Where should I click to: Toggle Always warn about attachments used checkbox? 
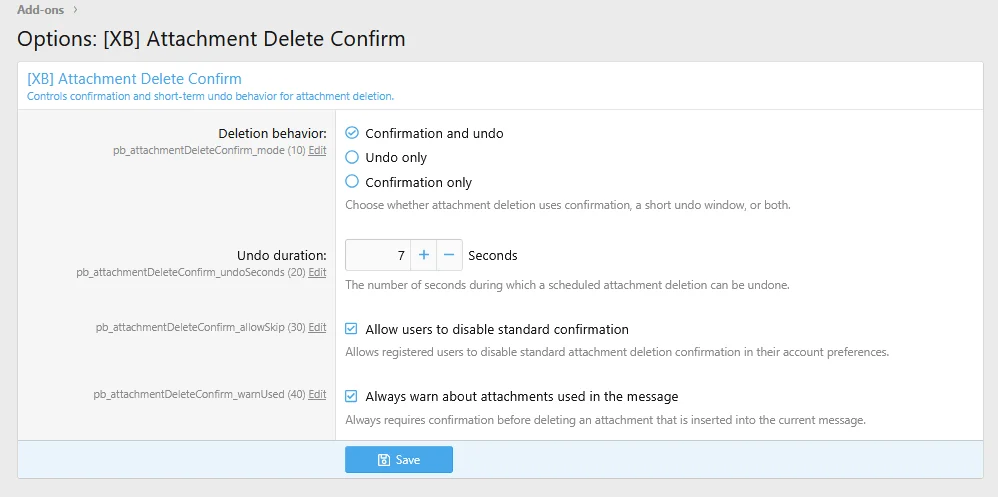[351, 396]
